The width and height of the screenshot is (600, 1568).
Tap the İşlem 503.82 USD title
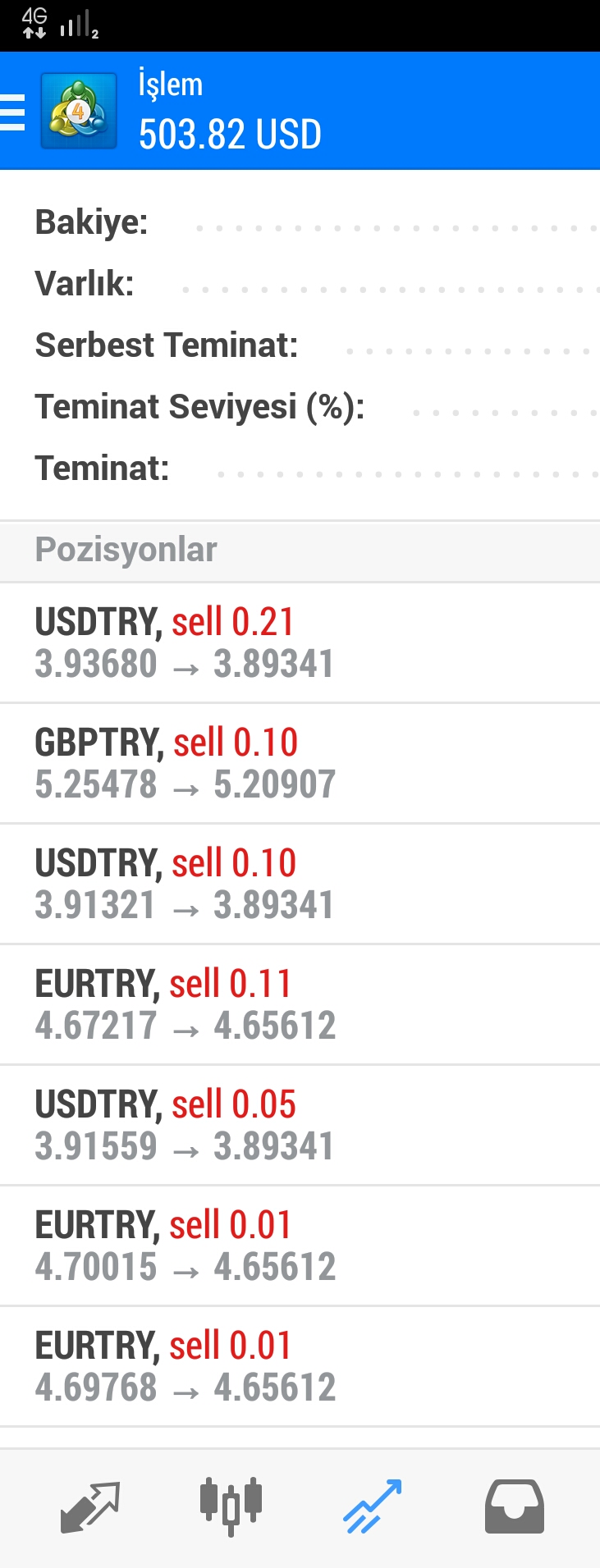point(230,112)
